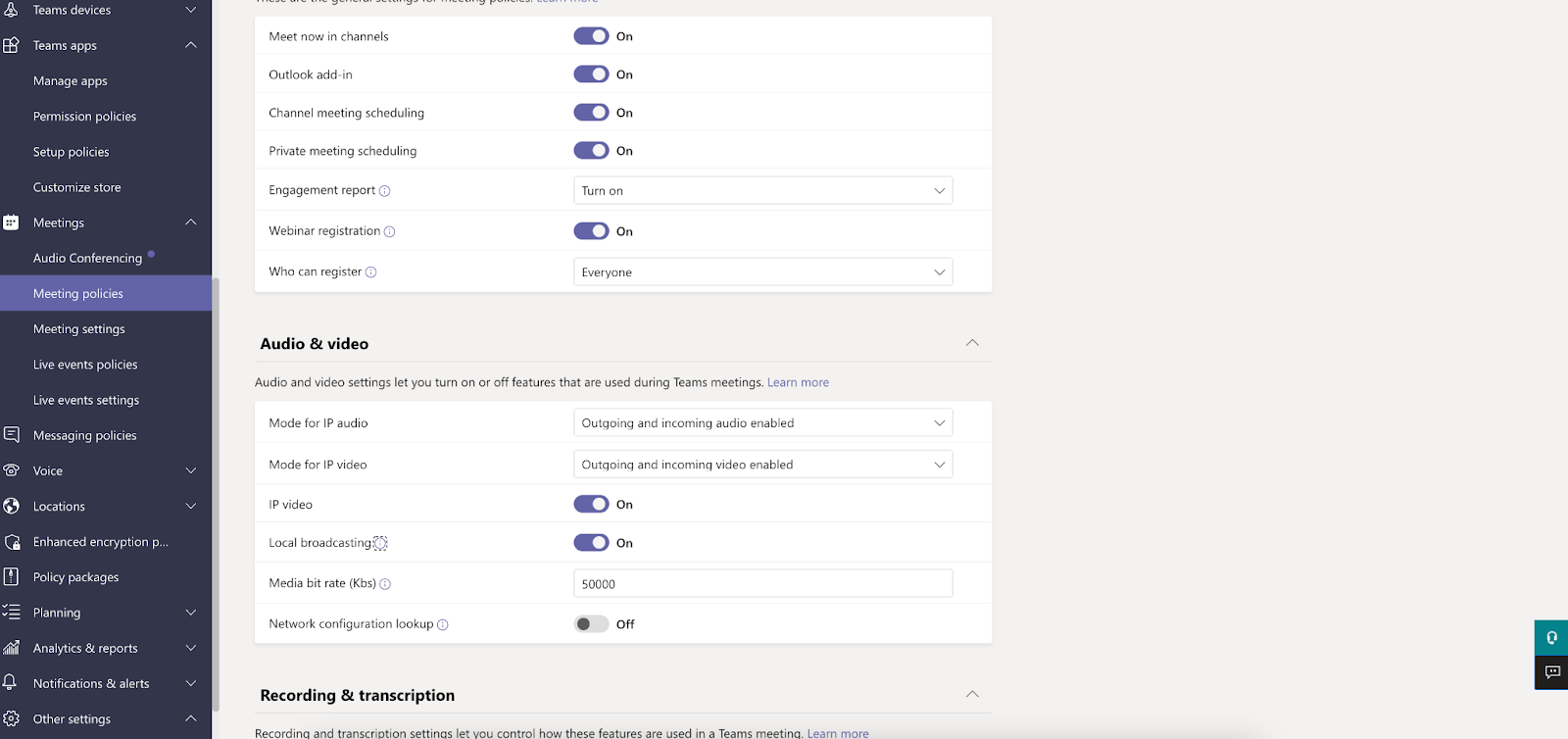Open Engagement report dropdown
Image resolution: width=1568 pixels, height=739 pixels.
762,191
